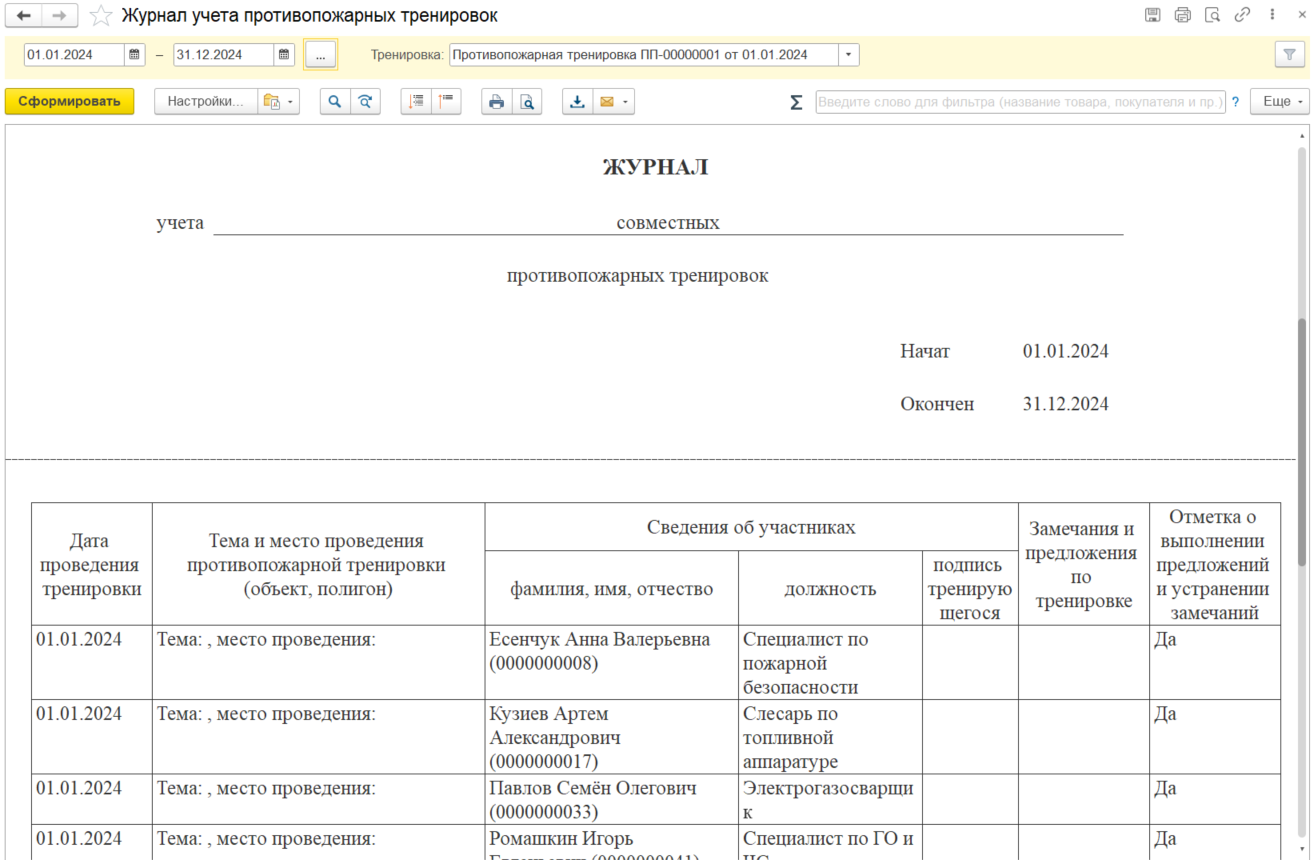Open print preview from report toolbar
Screen dimensions: 1314x865
526,102
